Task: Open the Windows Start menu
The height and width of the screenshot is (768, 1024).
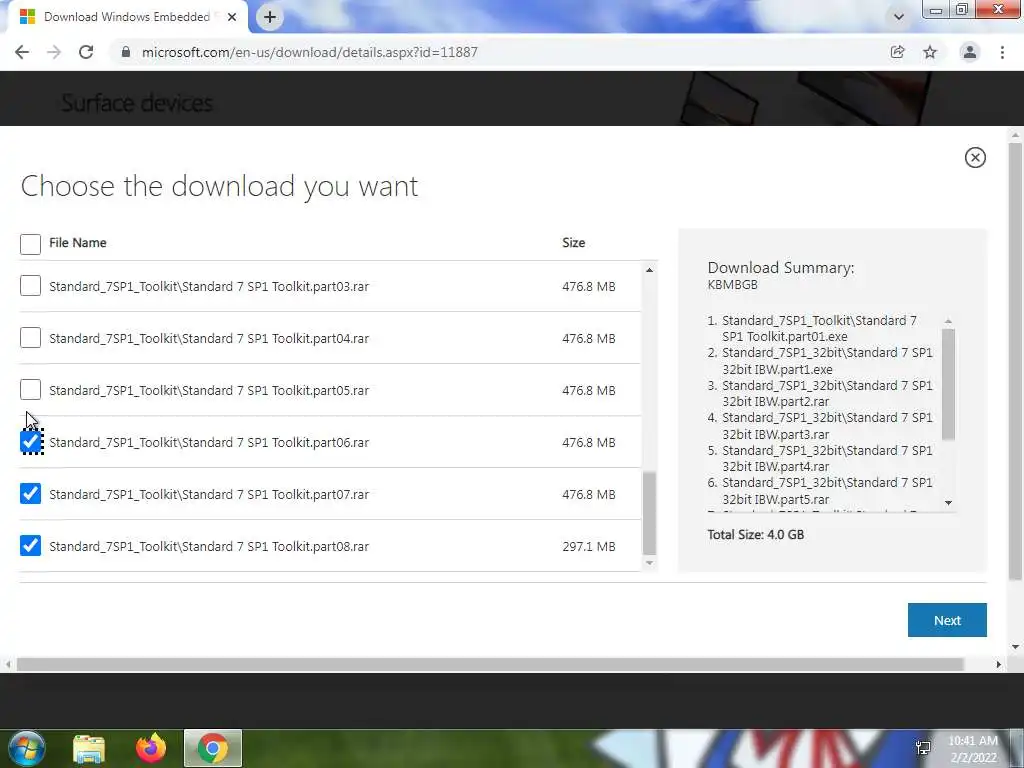Action: click(27, 748)
